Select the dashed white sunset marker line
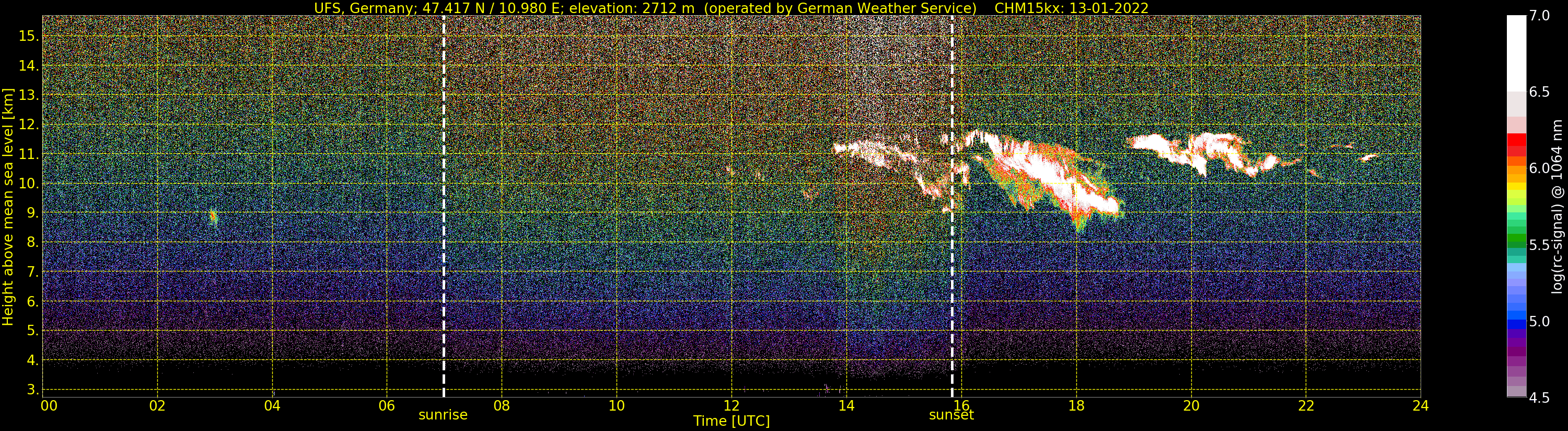Screen dimensions: 1568x431 [952, 206]
